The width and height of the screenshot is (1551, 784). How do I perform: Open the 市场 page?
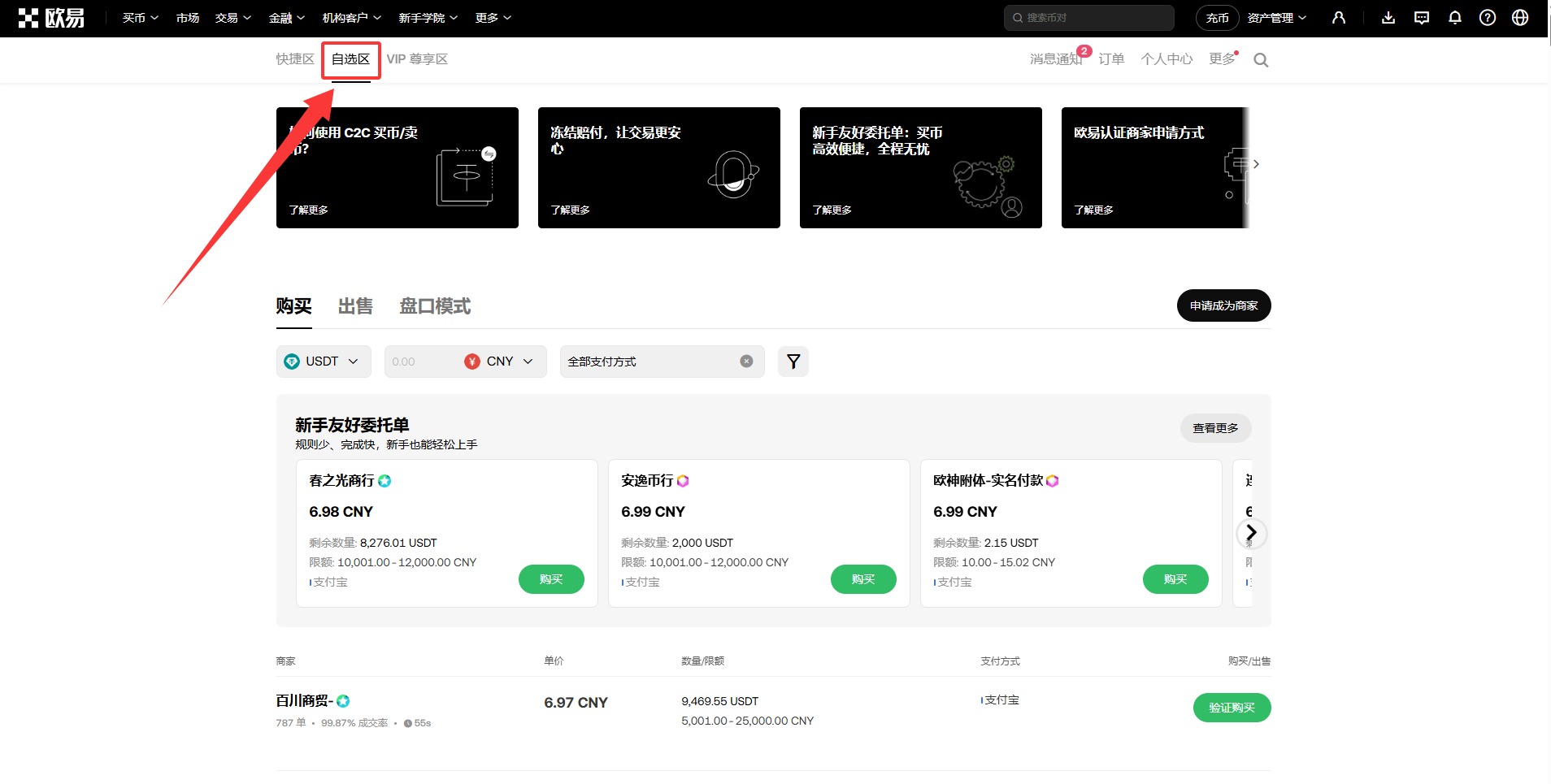tap(188, 18)
